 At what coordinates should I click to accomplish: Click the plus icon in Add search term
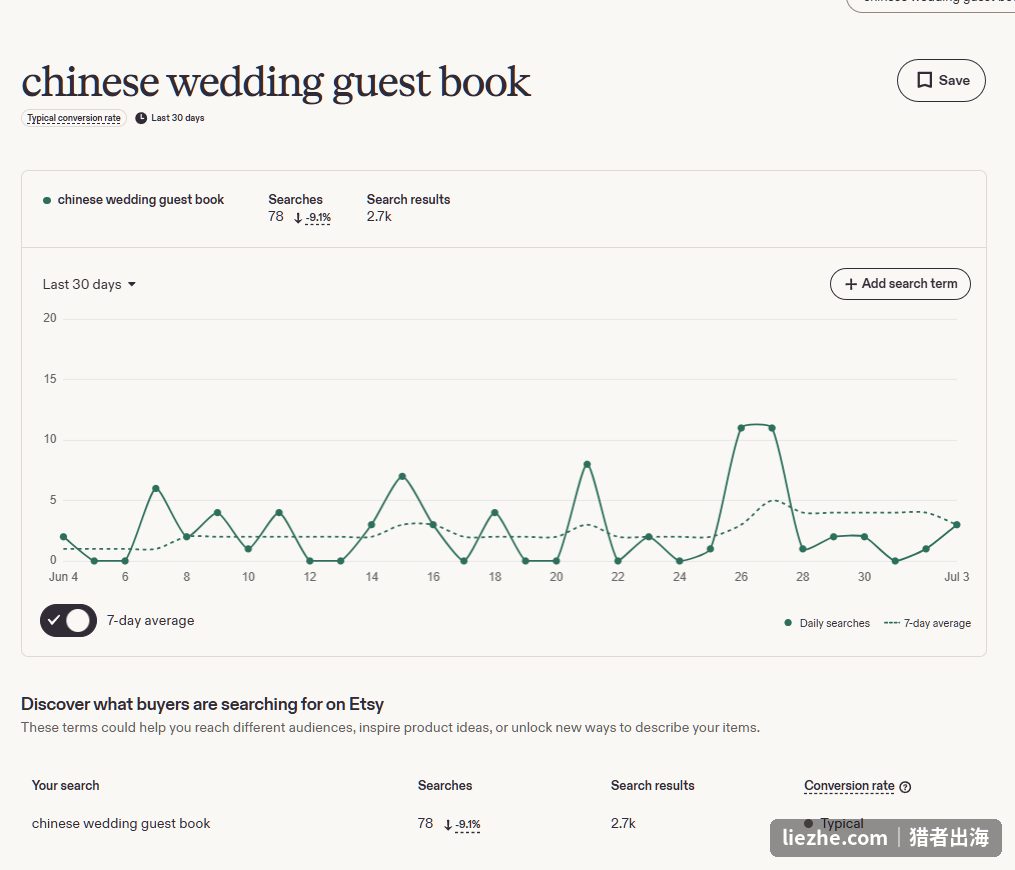click(x=851, y=284)
